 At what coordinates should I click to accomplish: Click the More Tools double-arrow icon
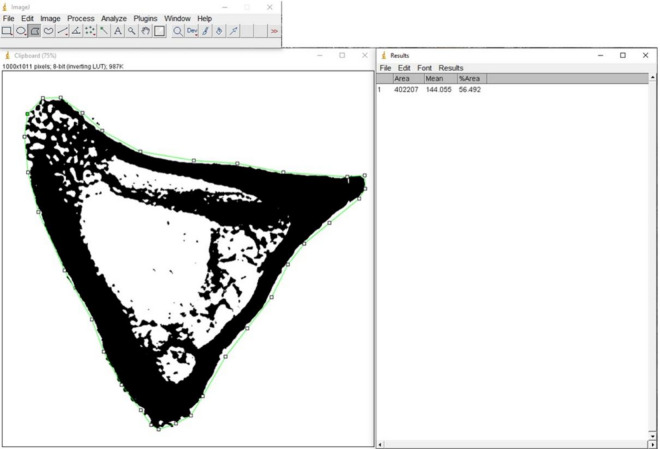click(274, 31)
